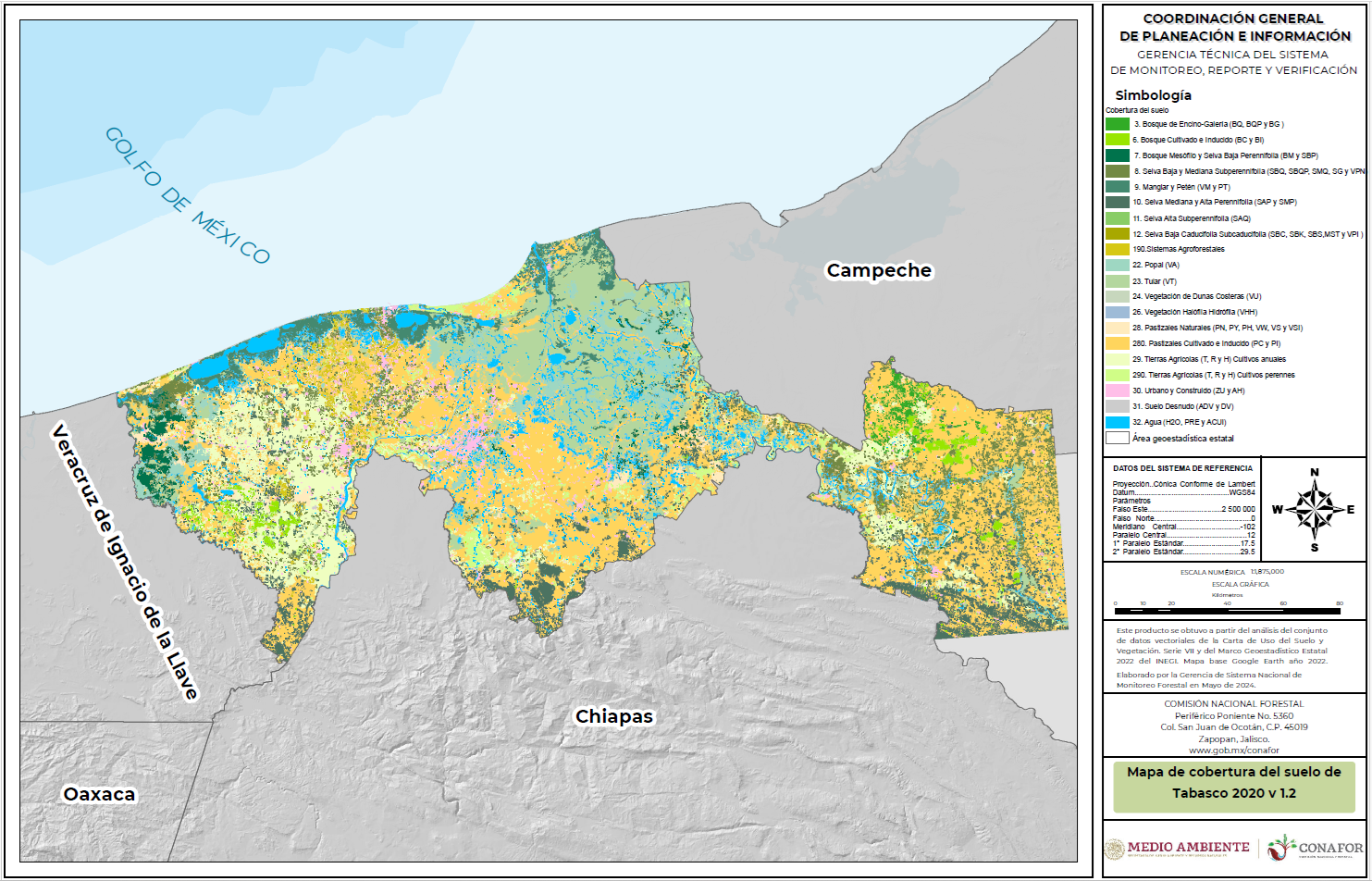Click the Bosque de Encino-Galería swatch
Screen dimensions: 1372x881
coord(1118,124)
